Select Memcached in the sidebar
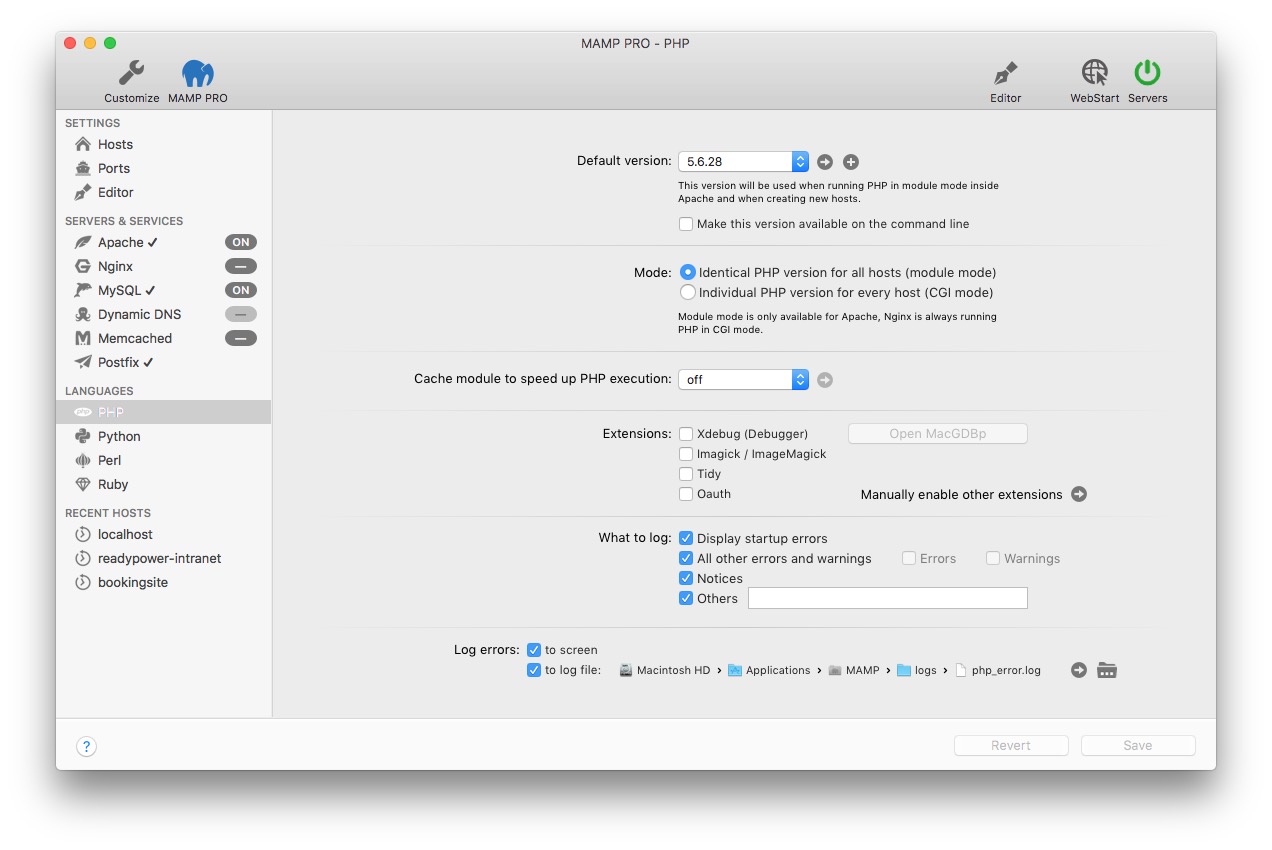 tap(135, 338)
